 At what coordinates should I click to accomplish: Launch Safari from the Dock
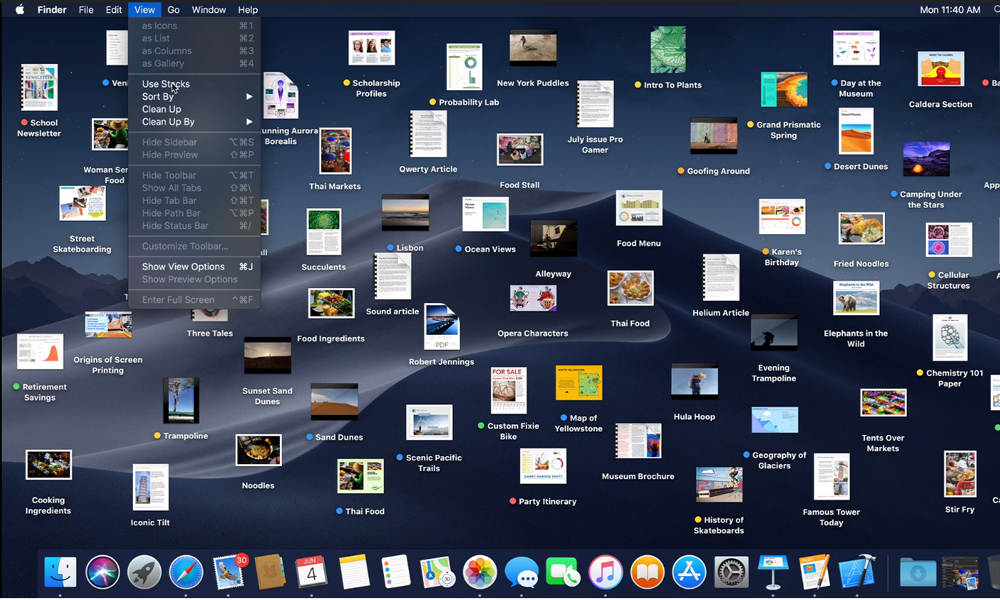[x=186, y=572]
